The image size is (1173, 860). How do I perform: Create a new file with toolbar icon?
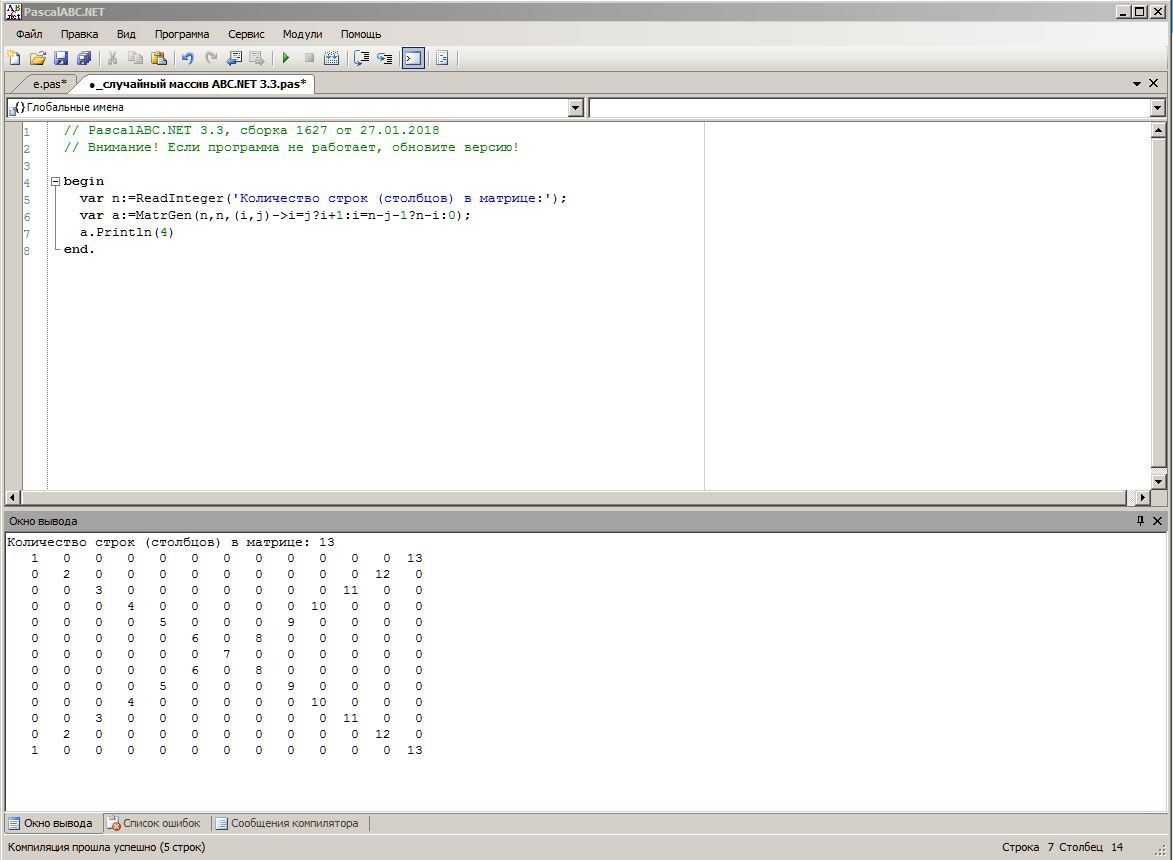point(13,58)
